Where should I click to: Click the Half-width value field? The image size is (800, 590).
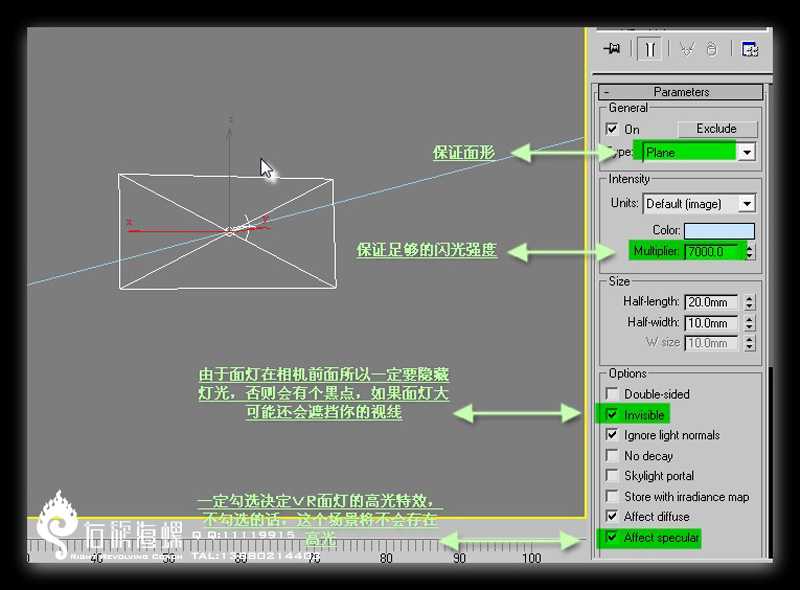710,323
